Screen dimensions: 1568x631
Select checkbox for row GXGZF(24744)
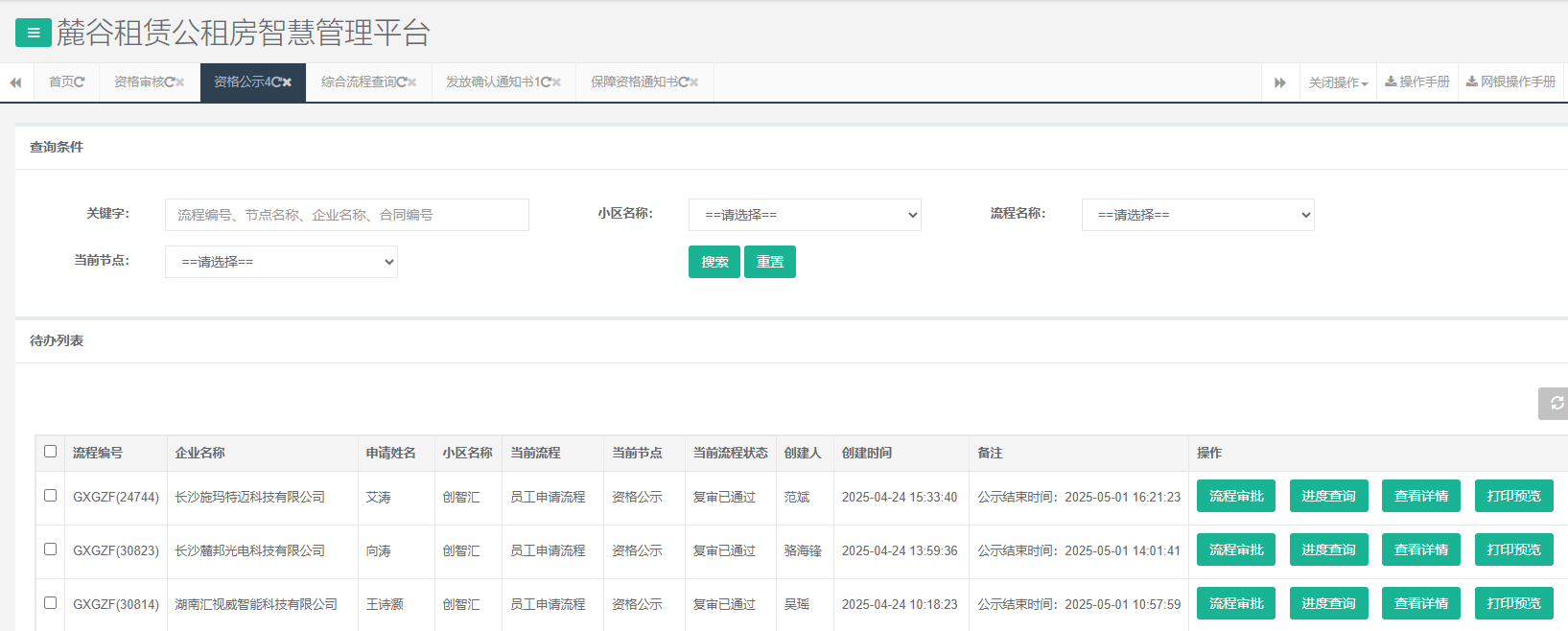coord(51,496)
